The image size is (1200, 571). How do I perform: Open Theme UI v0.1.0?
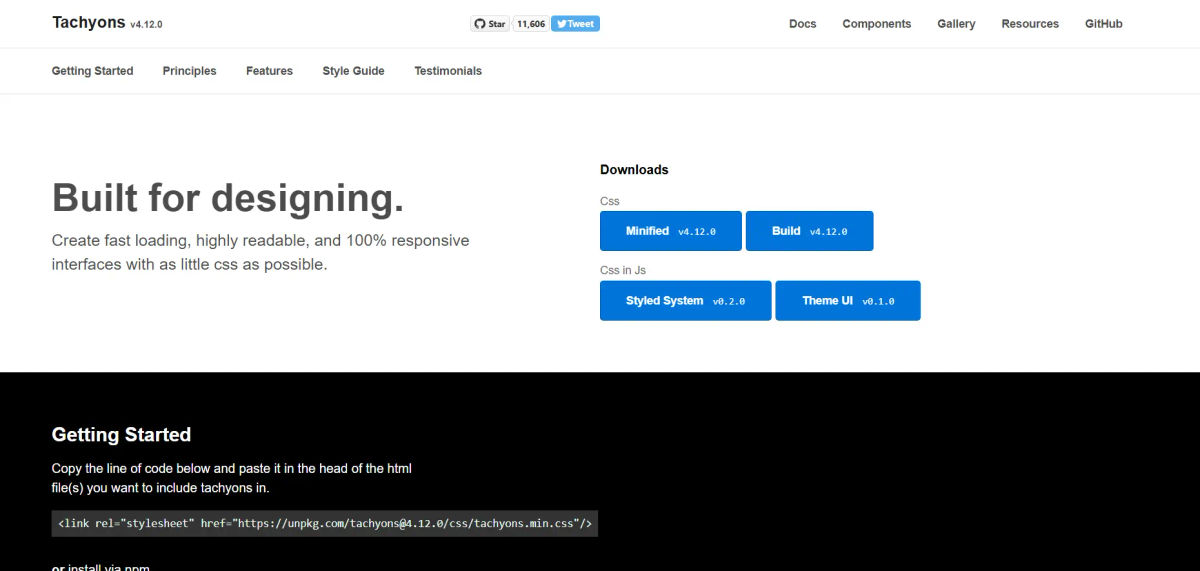coord(848,301)
